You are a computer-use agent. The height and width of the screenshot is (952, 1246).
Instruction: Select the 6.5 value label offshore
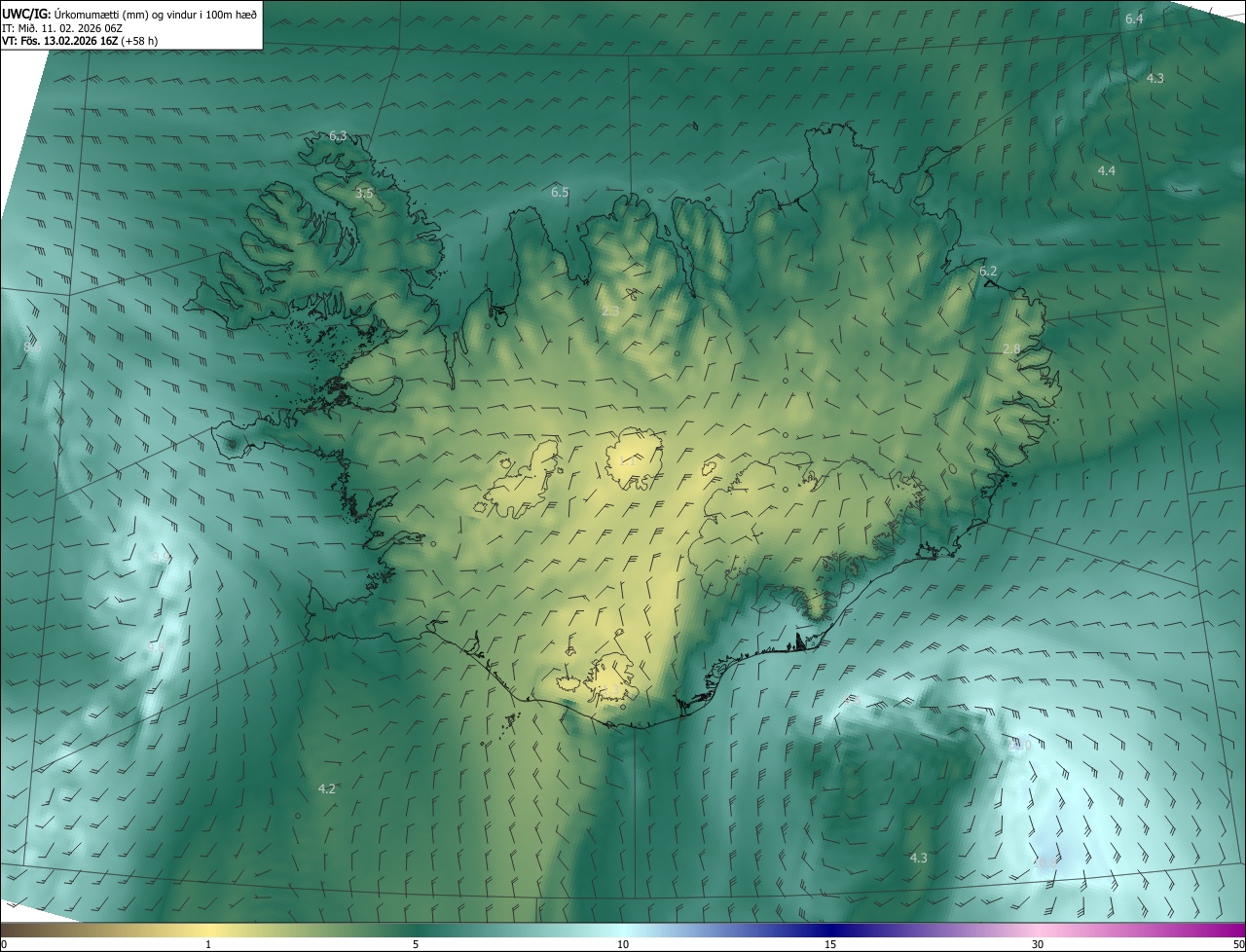(x=560, y=193)
